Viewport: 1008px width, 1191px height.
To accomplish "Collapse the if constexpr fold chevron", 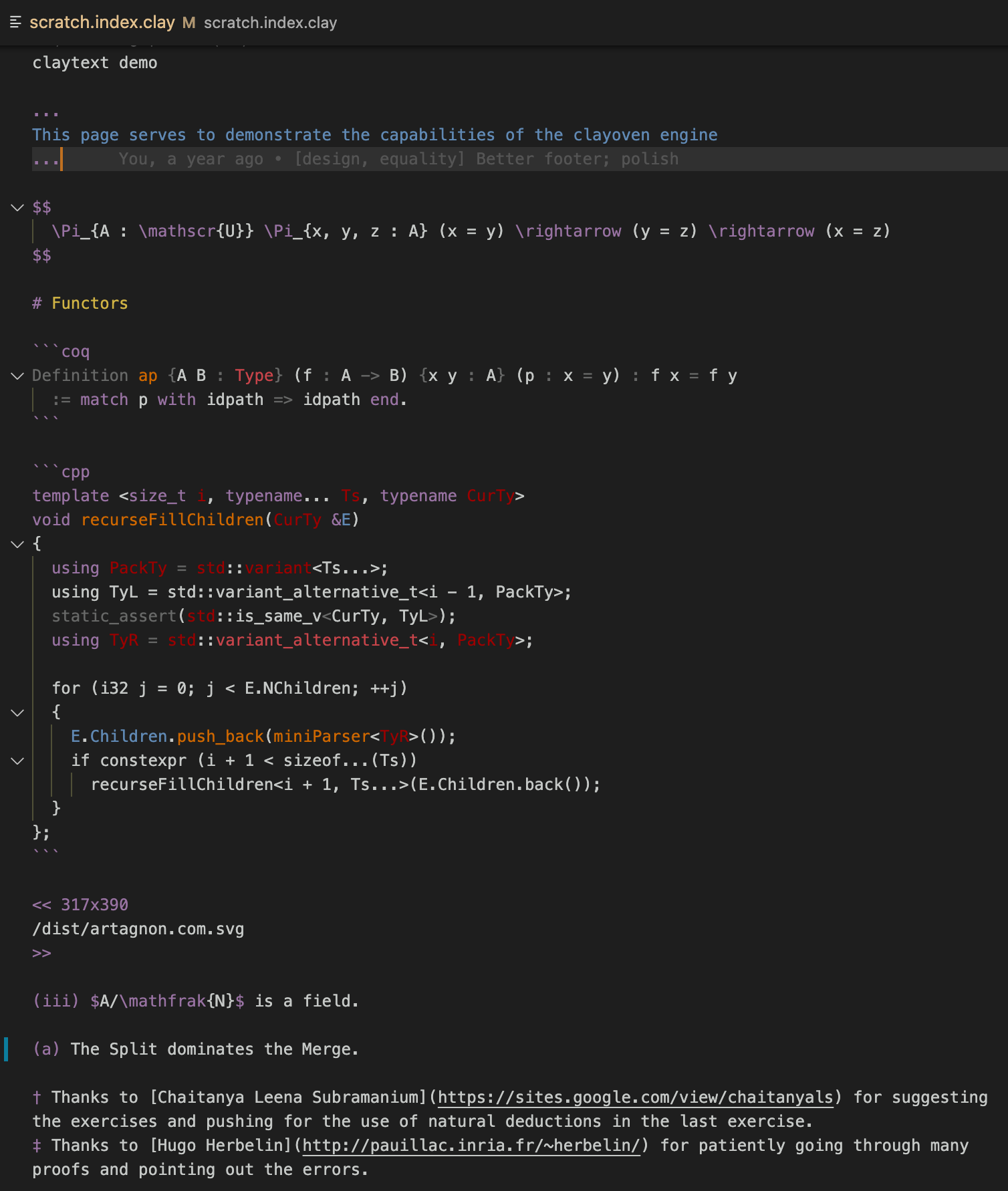I will (17, 761).
